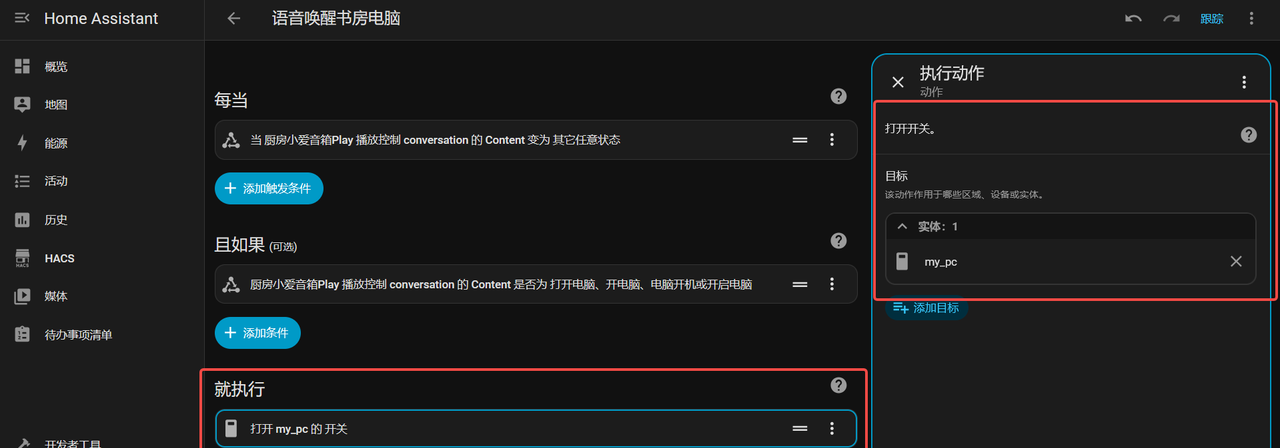
Task: Click 添加触发条件 button
Action: (269, 188)
